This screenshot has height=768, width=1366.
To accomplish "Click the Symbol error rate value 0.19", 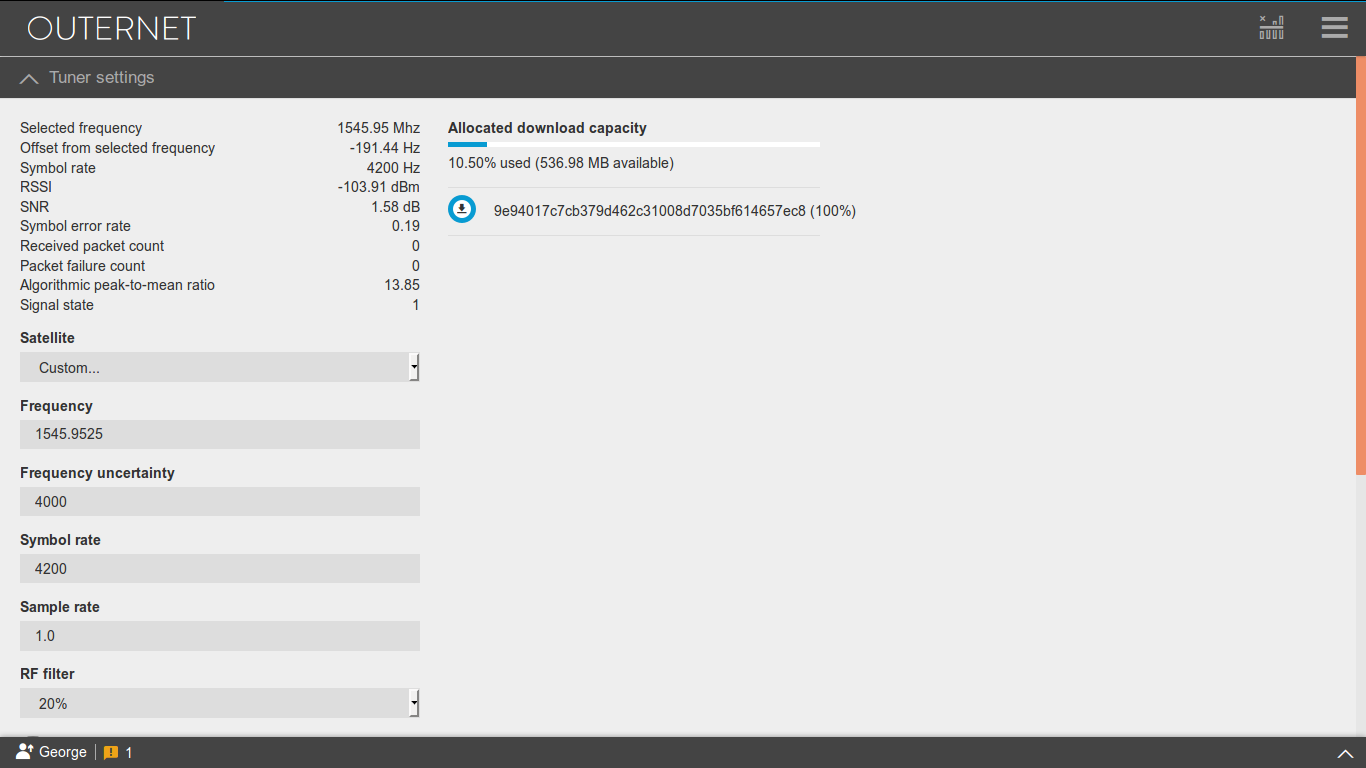I will (406, 226).
